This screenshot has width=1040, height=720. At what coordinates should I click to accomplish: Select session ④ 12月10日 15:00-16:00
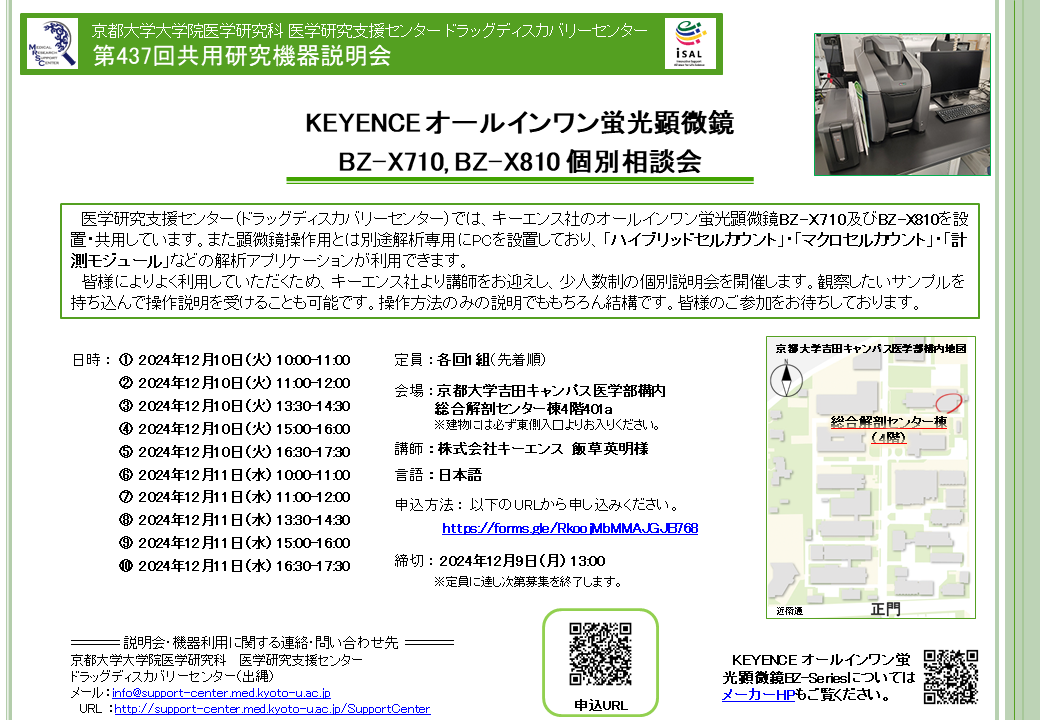(x=235, y=429)
